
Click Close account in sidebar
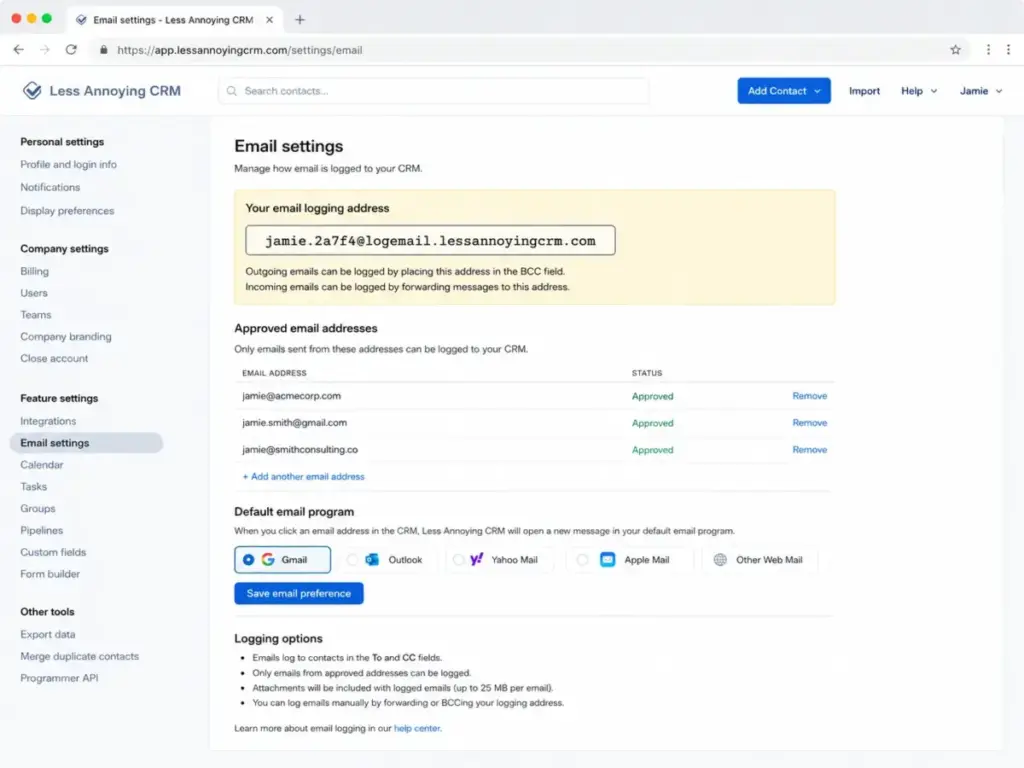point(54,359)
